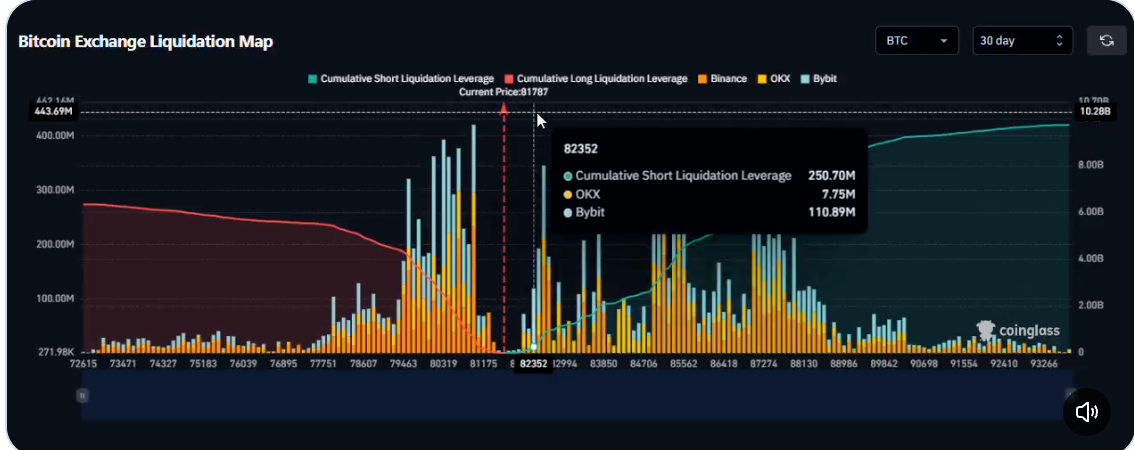The height and width of the screenshot is (450, 1134).
Task: Click the 77751 x-axis price label
Action: pos(323,364)
